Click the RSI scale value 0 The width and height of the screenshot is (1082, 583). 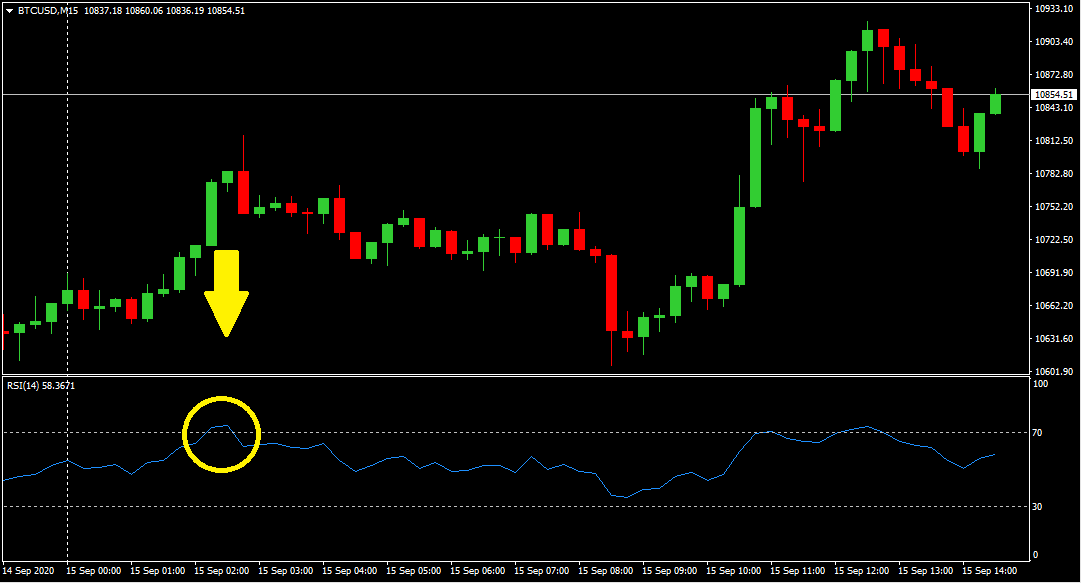pos(1036,555)
